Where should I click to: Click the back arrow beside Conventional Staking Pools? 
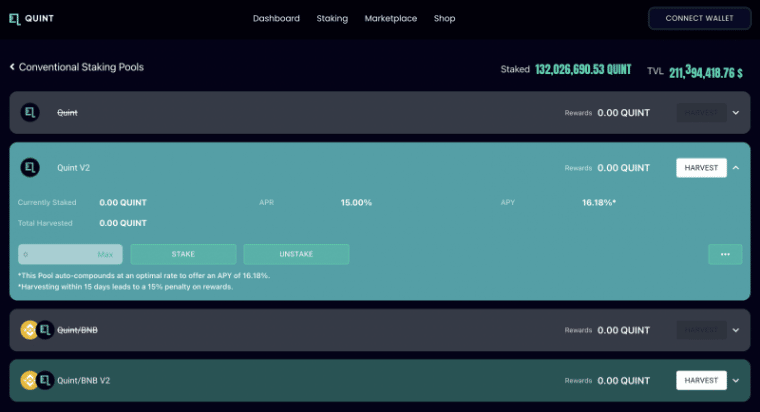(12, 67)
